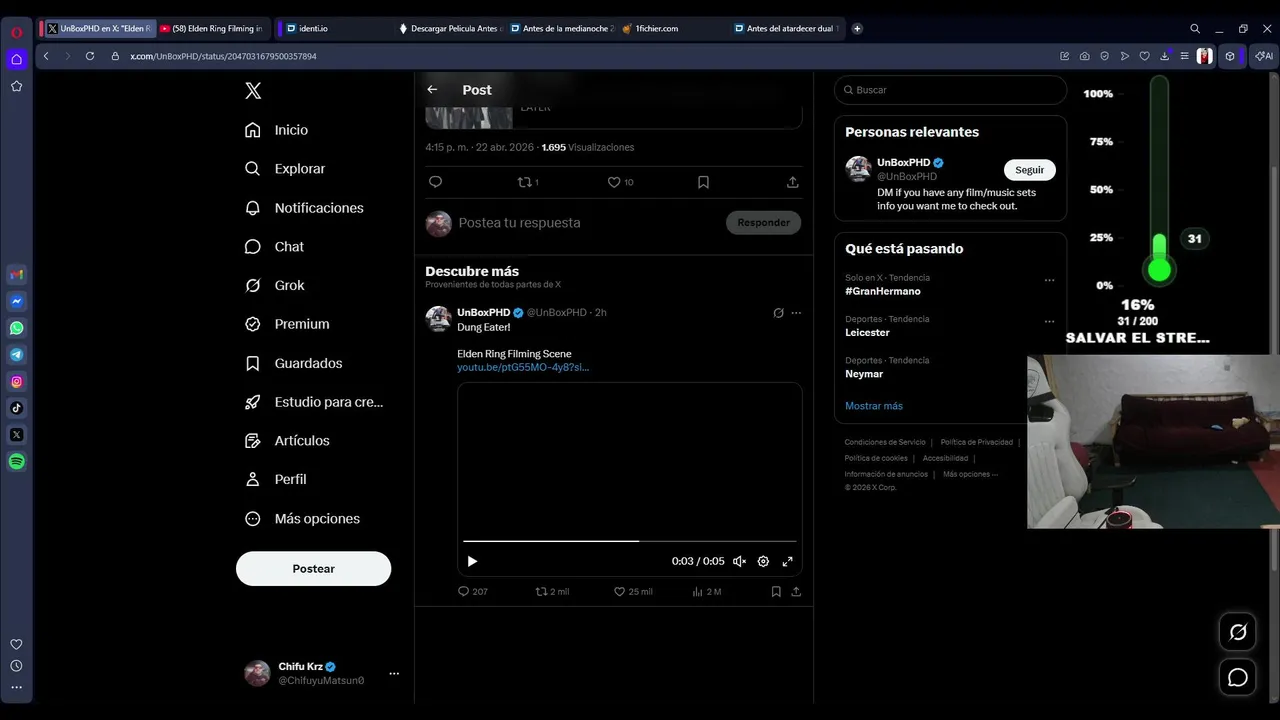Like the Dung Eater post with 25 mil

pyautogui.click(x=633, y=592)
